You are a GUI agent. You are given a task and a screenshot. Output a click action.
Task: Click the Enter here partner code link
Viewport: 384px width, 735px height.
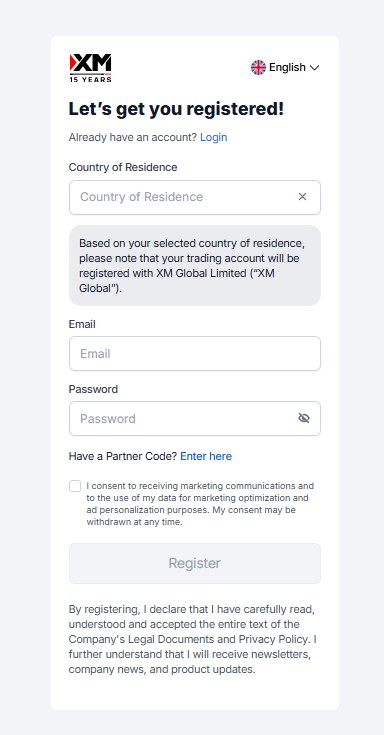pos(206,456)
